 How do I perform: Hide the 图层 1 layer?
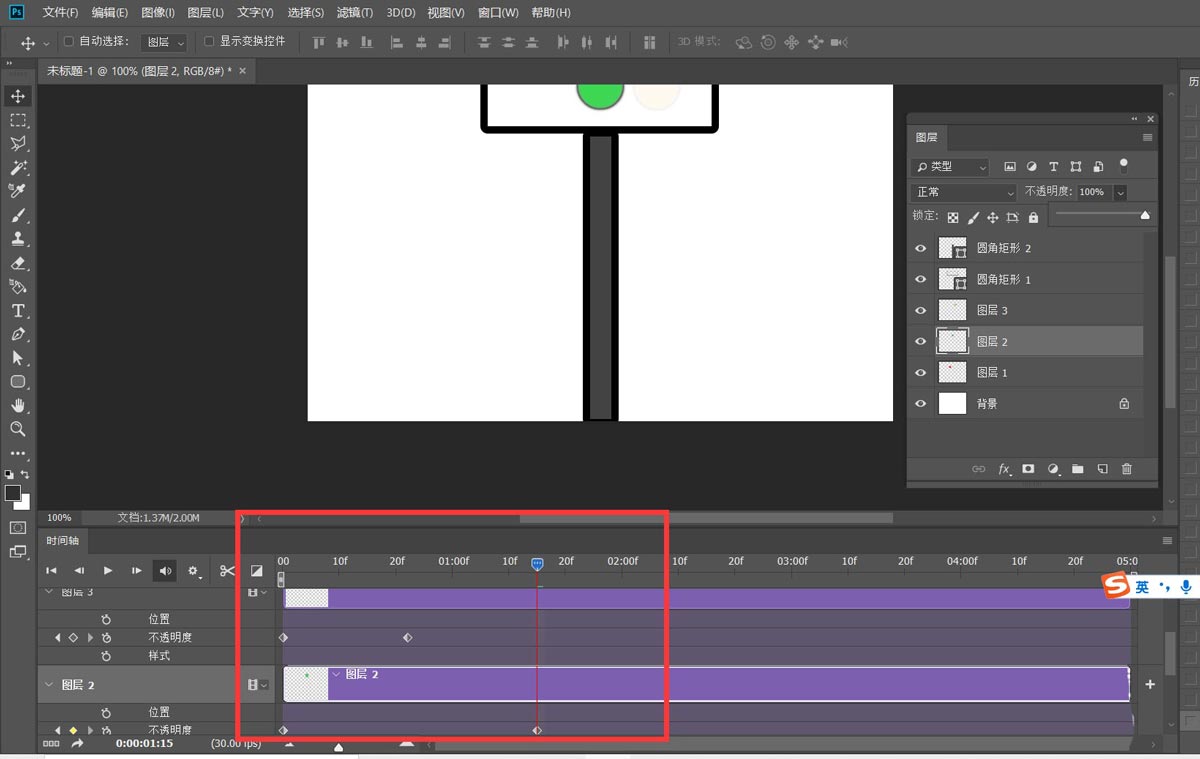pyautogui.click(x=921, y=372)
